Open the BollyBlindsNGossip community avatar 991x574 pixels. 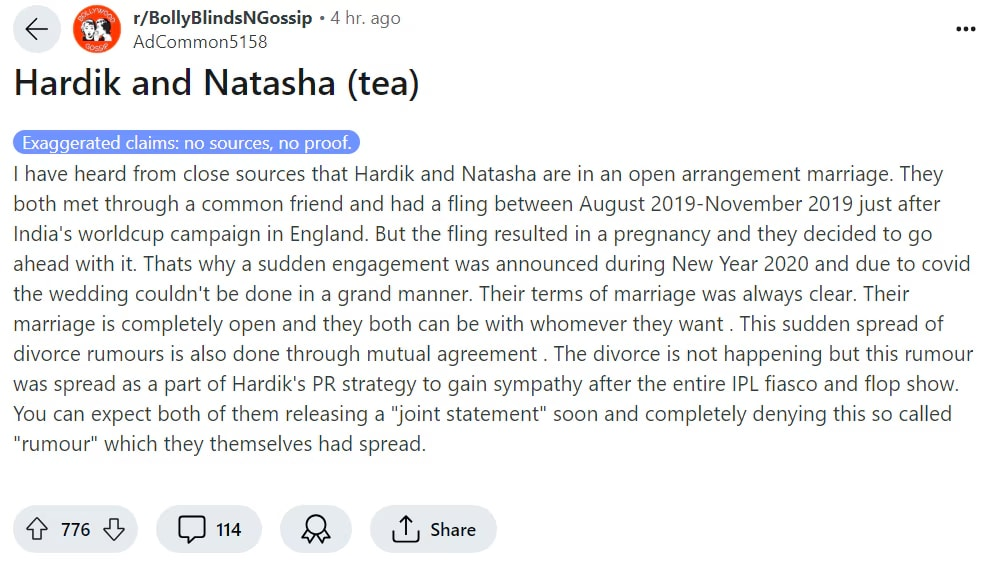[x=97, y=30]
